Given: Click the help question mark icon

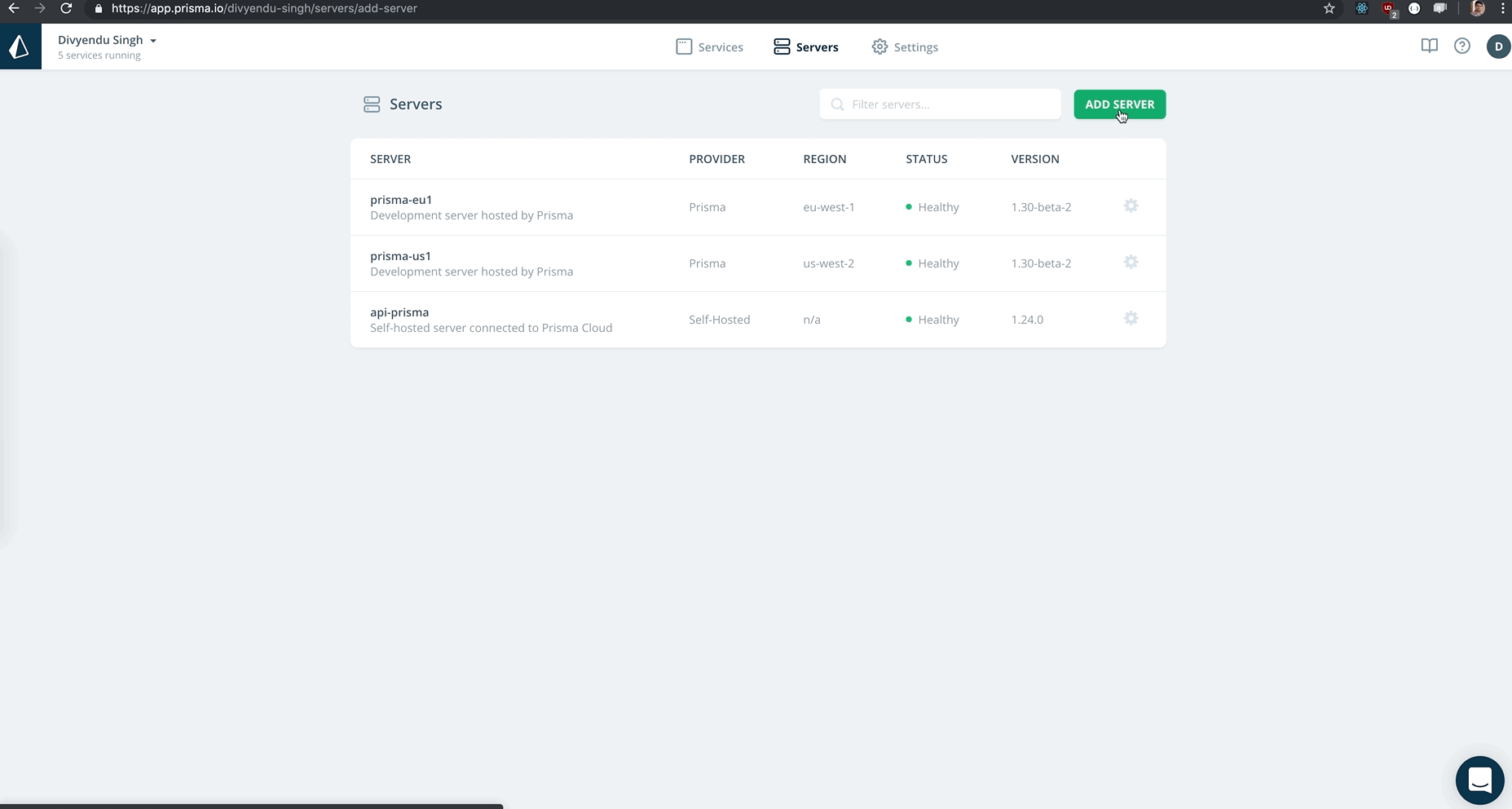Looking at the screenshot, I should coord(1462,46).
